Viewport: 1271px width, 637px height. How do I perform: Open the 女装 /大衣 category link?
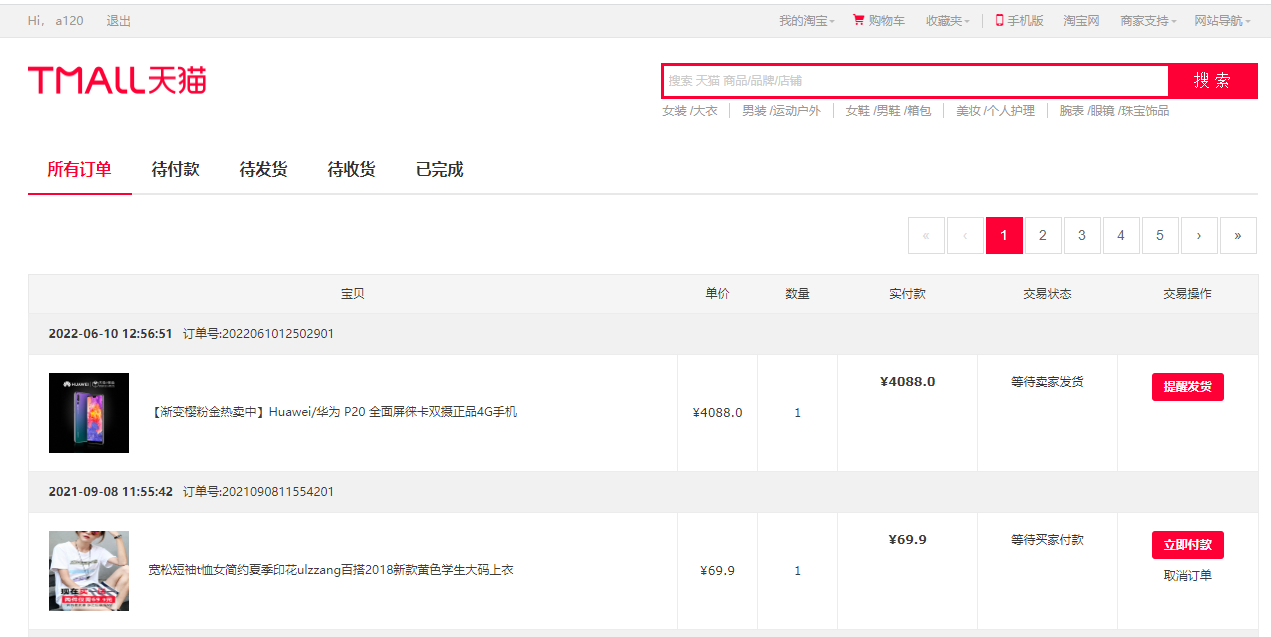[690, 111]
